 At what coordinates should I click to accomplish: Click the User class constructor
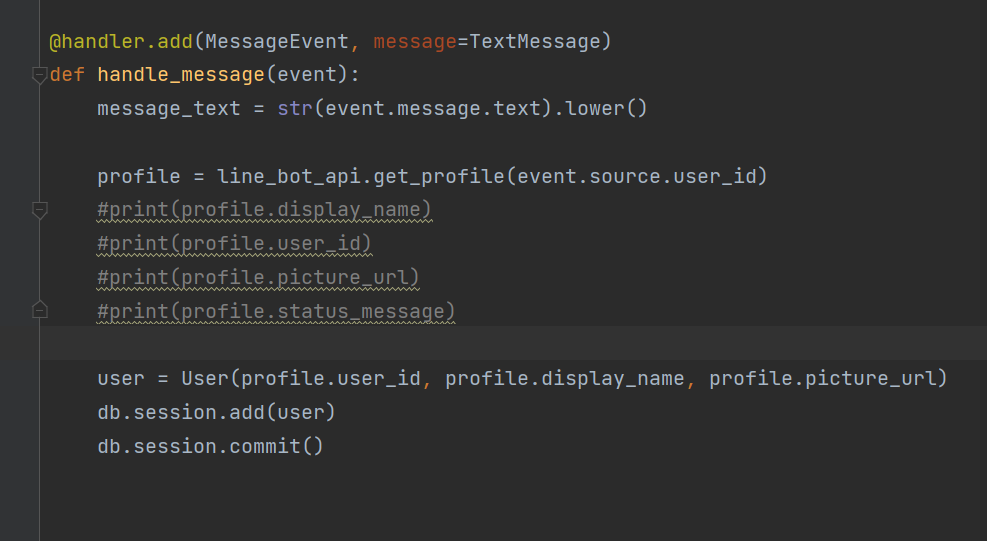click(205, 379)
